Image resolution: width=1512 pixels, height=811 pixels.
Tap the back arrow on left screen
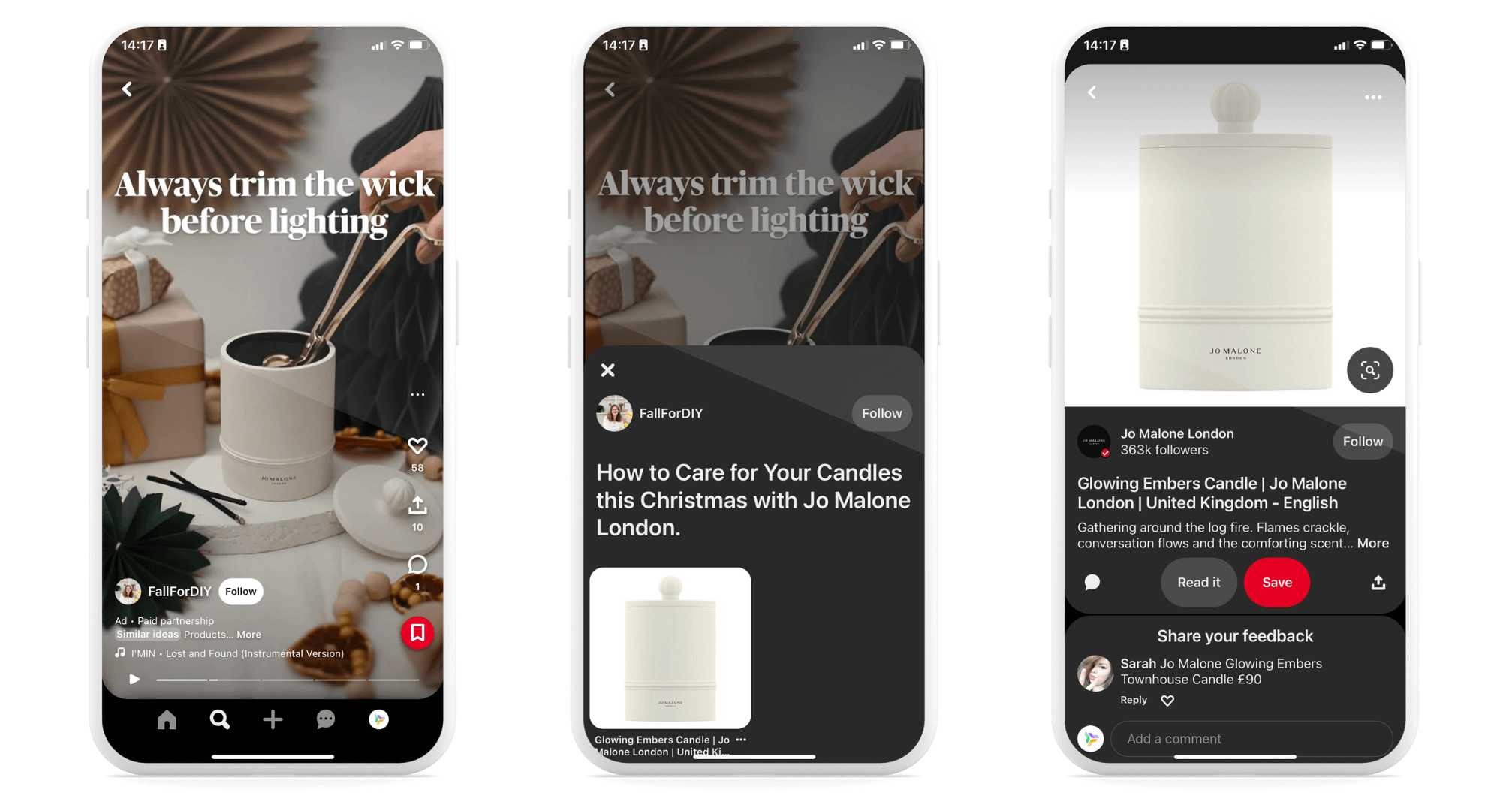point(128,91)
